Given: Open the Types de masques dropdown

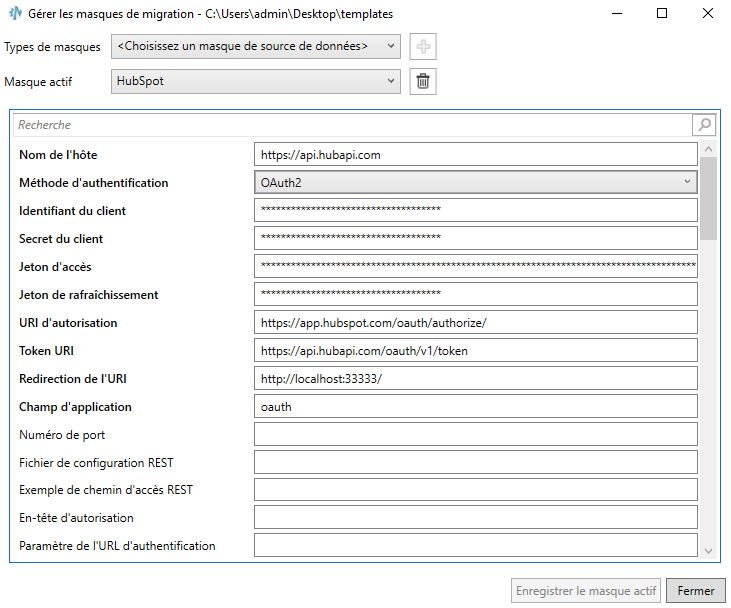Looking at the screenshot, I should click(255, 46).
